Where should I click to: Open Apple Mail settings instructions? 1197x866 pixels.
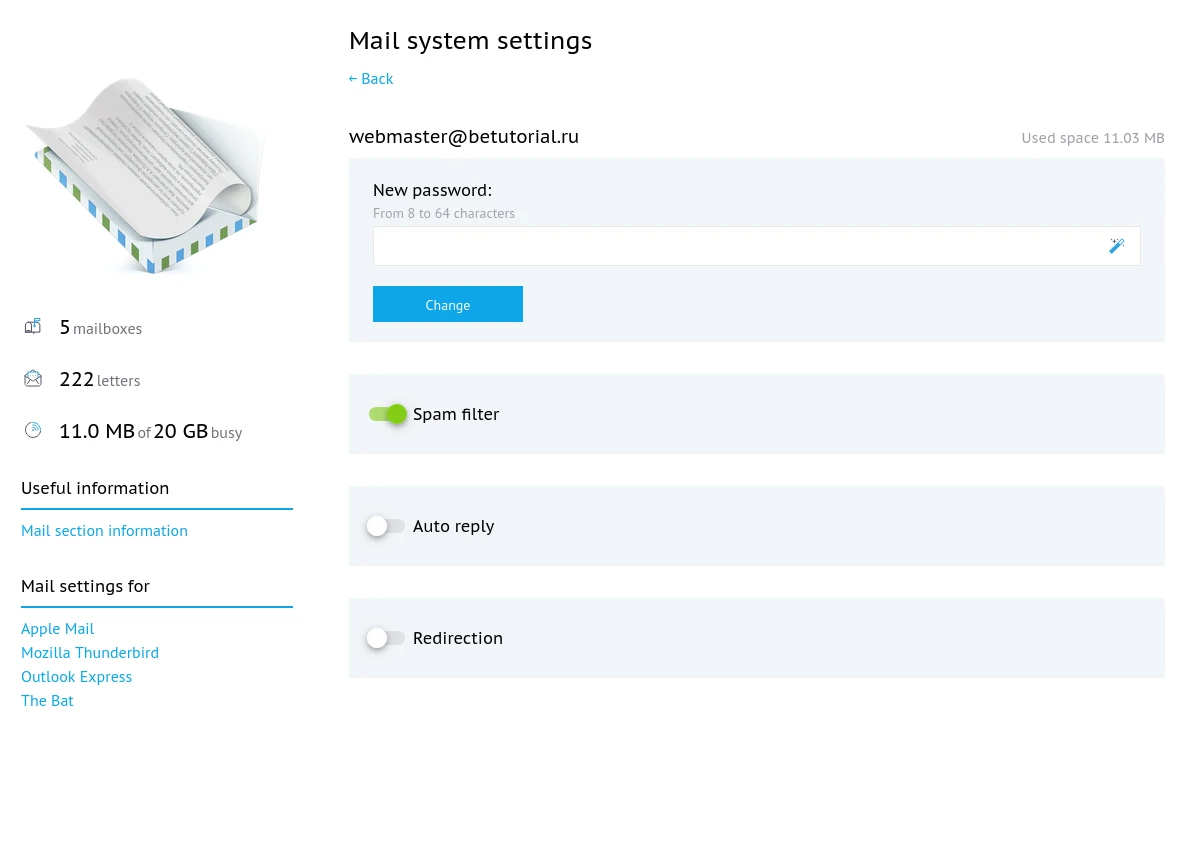pos(58,629)
